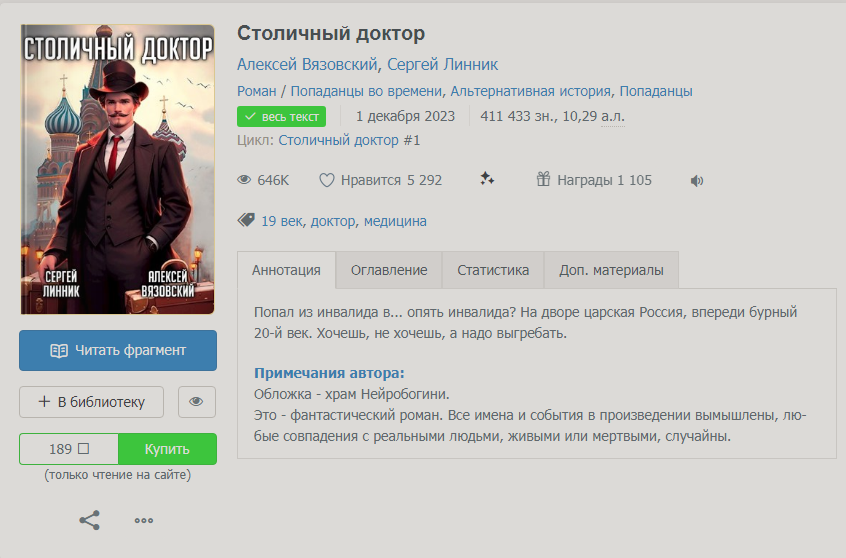Click the heart Нравится like icon
The height and width of the screenshot is (558, 846).
(x=326, y=180)
